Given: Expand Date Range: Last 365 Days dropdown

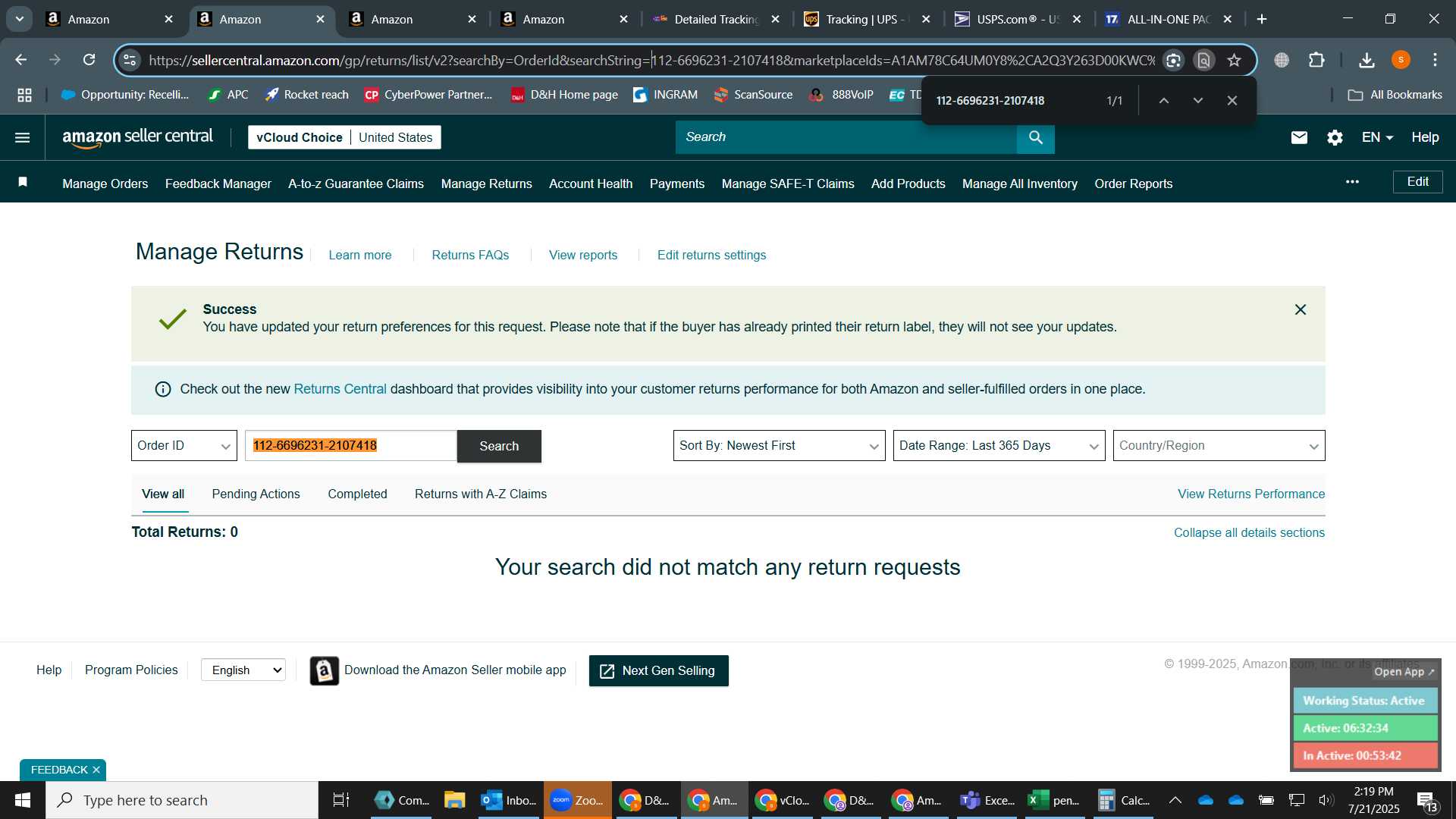Looking at the screenshot, I should pyautogui.click(x=999, y=446).
